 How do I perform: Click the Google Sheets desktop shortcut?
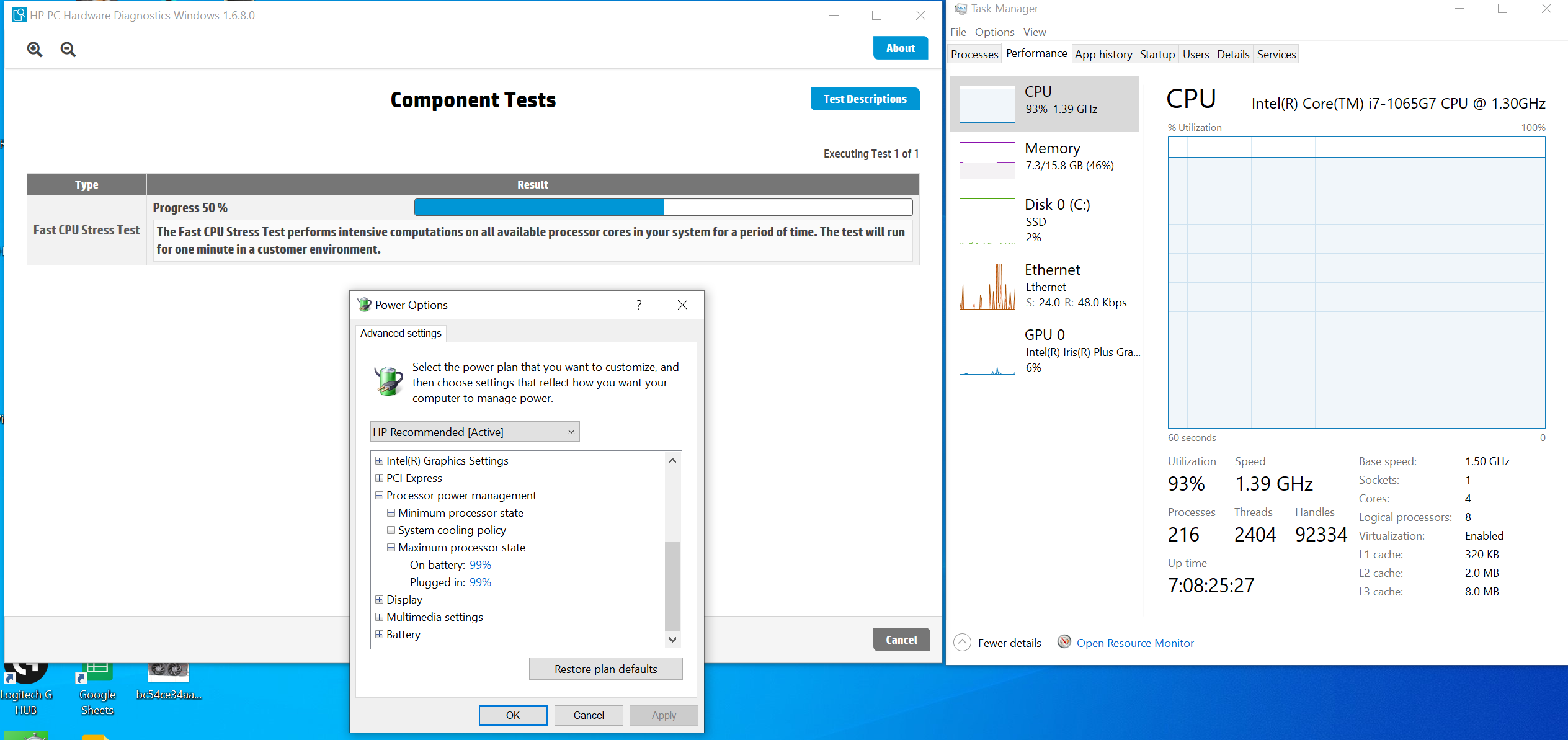(97, 689)
